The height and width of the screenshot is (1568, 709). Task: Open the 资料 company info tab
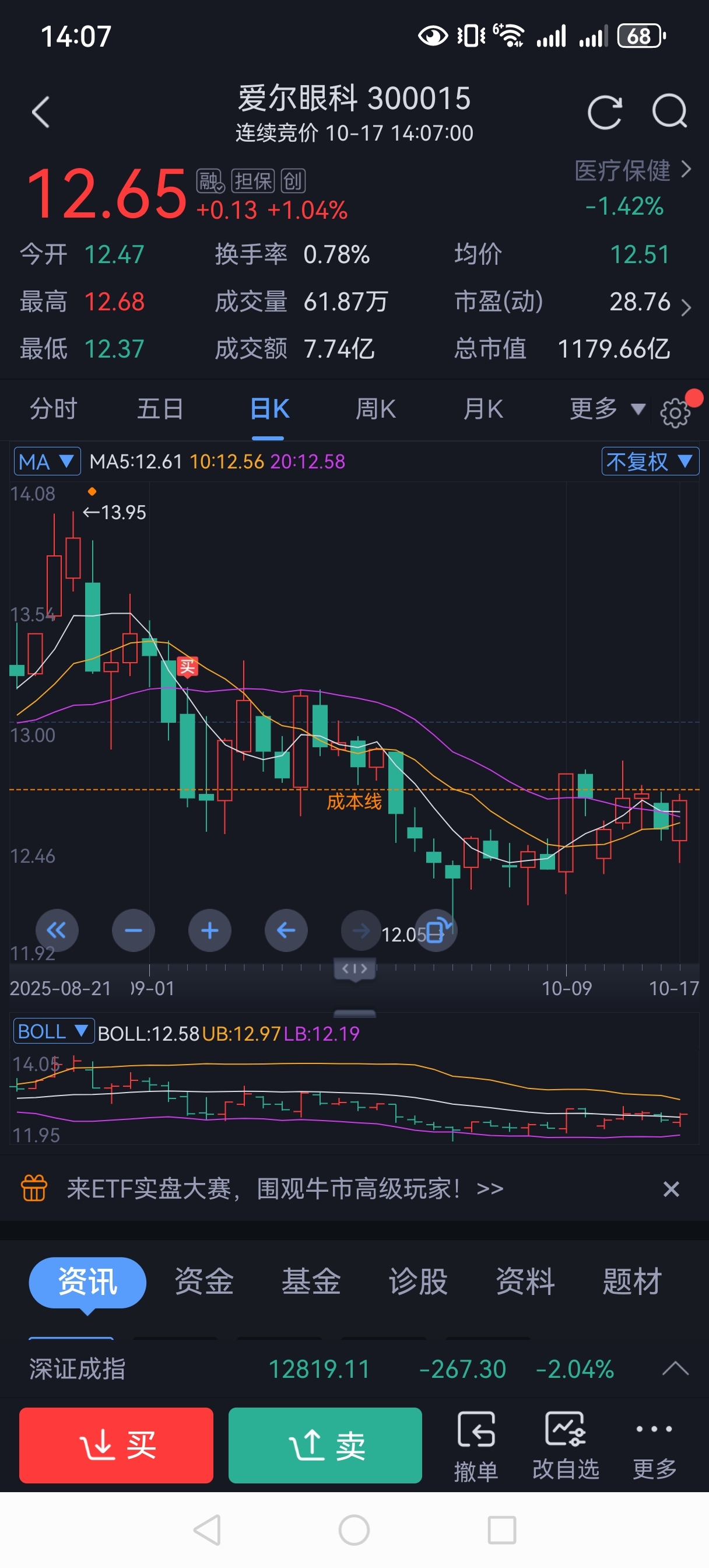click(525, 1282)
